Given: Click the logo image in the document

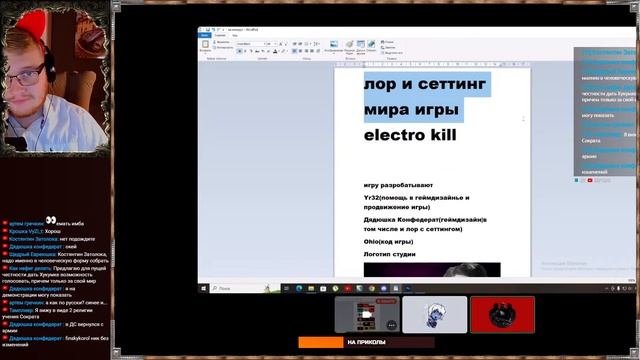Looking at the screenshot, I should 432,270.
